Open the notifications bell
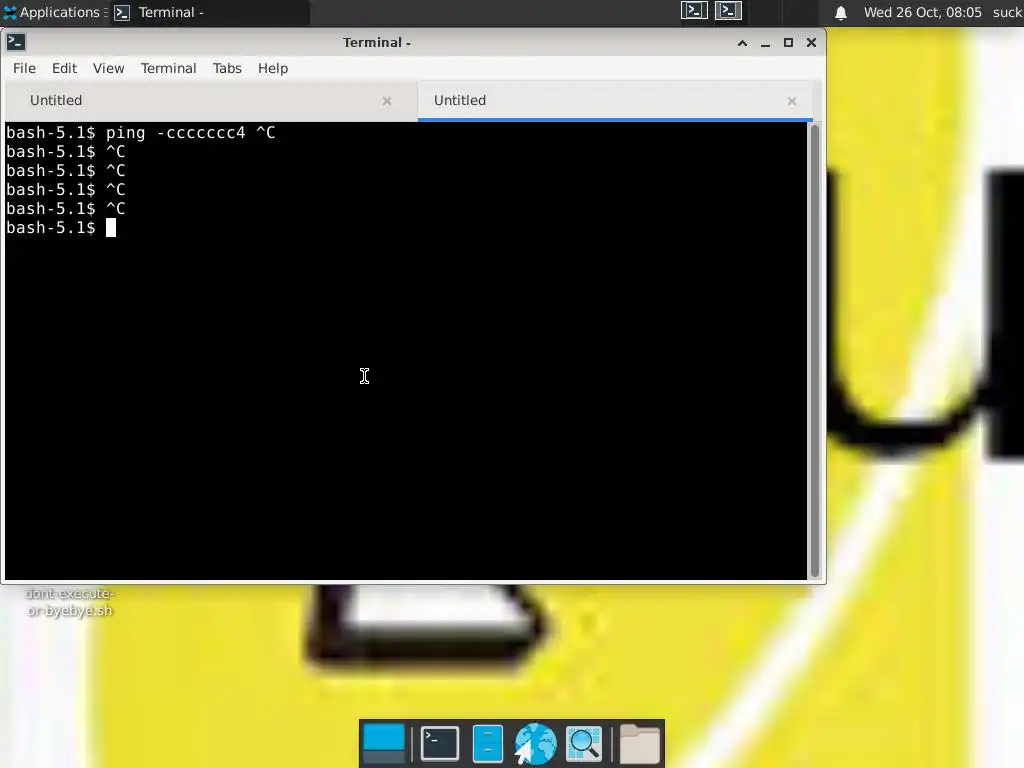Viewport: 1024px width, 768px height. click(x=841, y=13)
